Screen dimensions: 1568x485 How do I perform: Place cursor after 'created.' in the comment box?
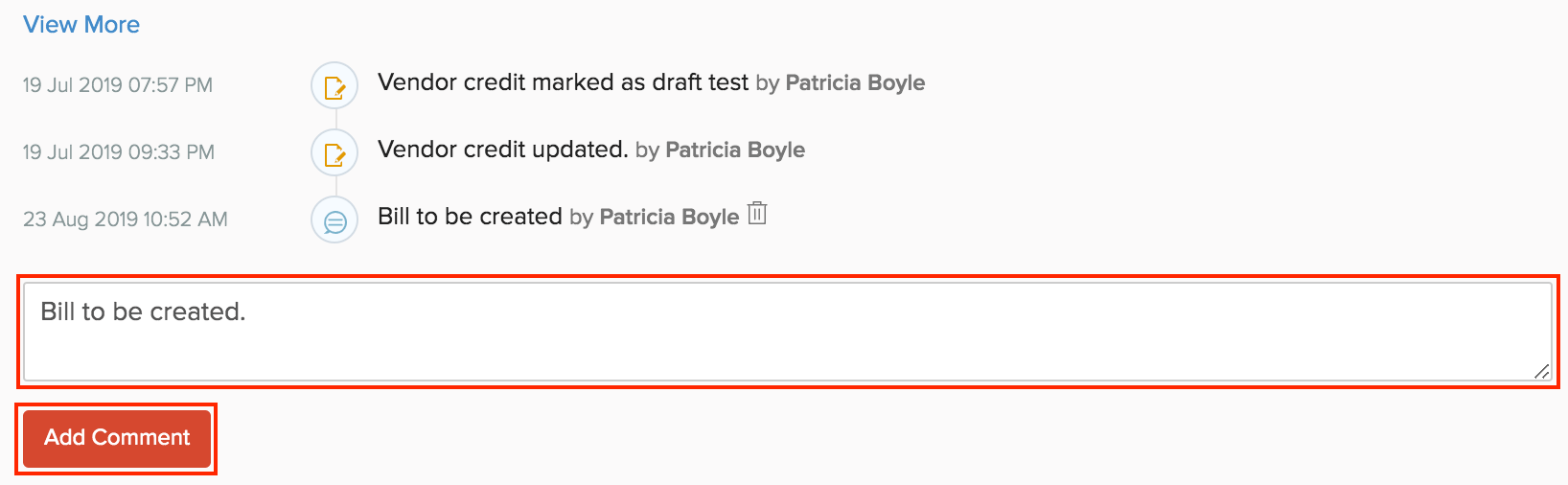[x=247, y=312]
